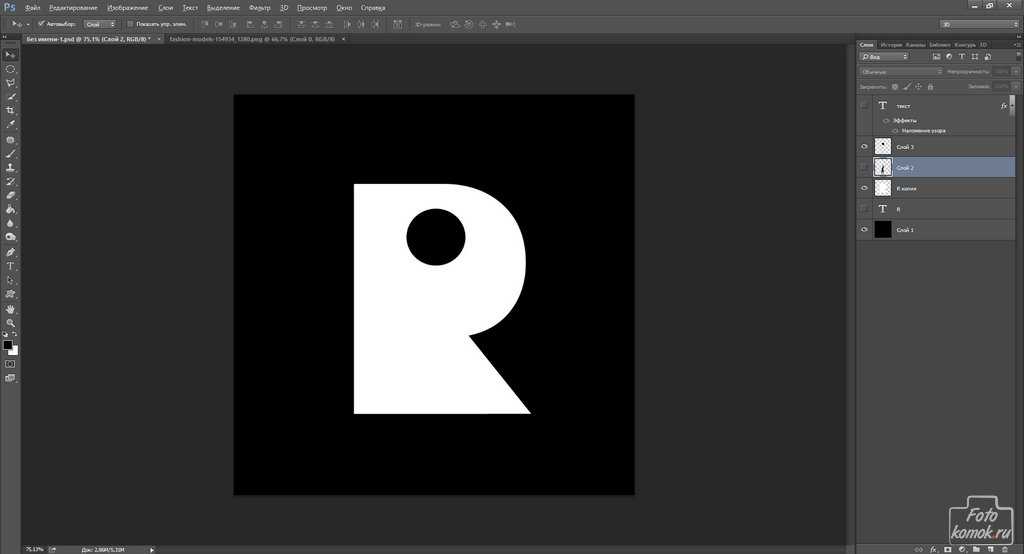Click the background color swatch
This screenshot has height=554, width=1024.
click(x=14, y=351)
